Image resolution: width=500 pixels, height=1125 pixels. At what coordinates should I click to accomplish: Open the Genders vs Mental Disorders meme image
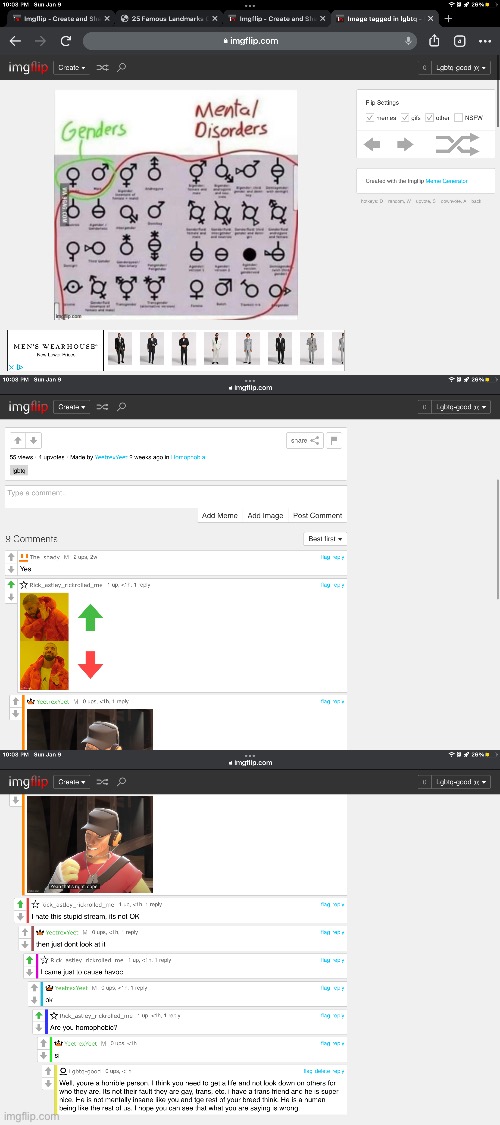pos(176,204)
